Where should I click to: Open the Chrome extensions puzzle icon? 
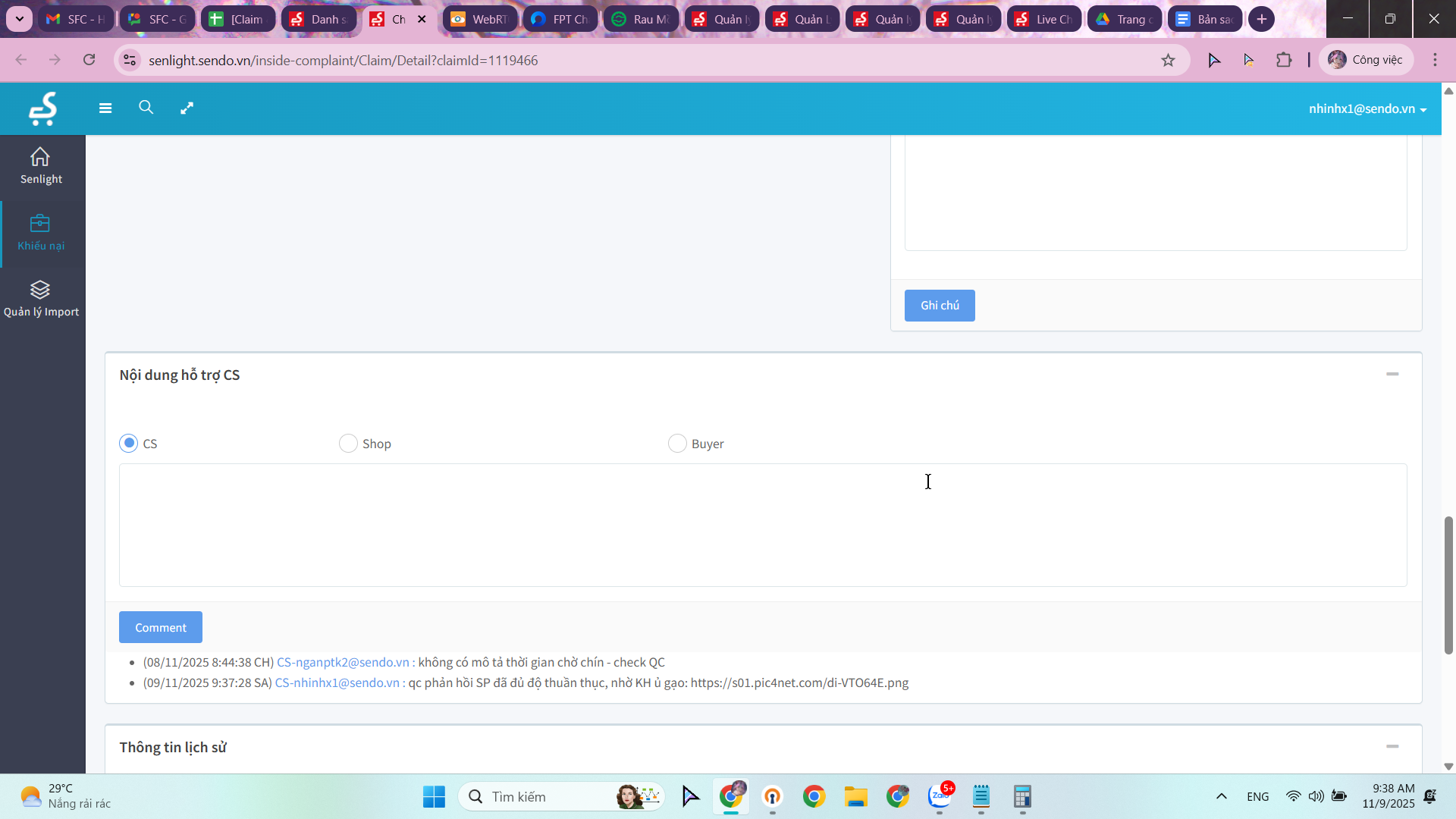pyautogui.click(x=1284, y=60)
